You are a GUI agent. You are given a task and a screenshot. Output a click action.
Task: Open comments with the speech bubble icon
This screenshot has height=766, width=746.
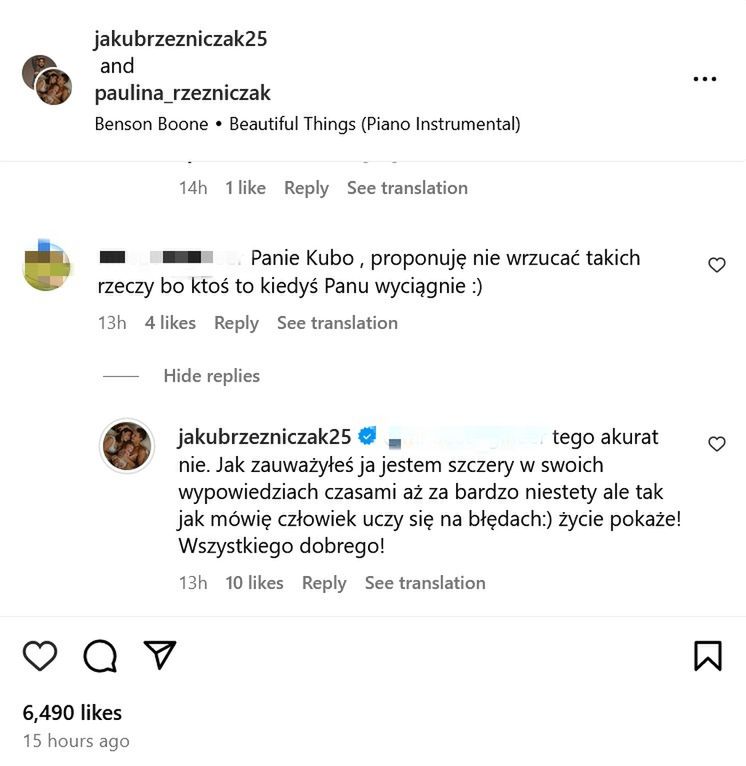(100, 655)
